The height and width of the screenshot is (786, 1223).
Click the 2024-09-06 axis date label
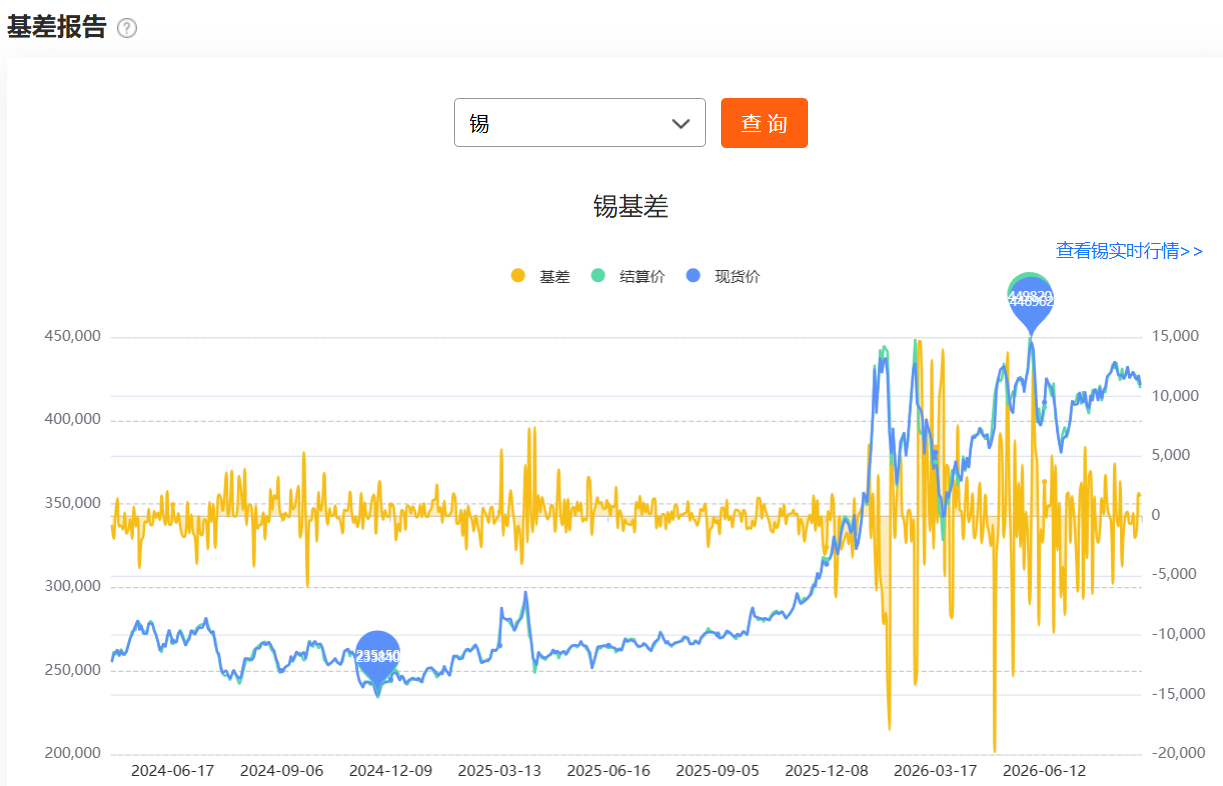pyautogui.click(x=282, y=771)
